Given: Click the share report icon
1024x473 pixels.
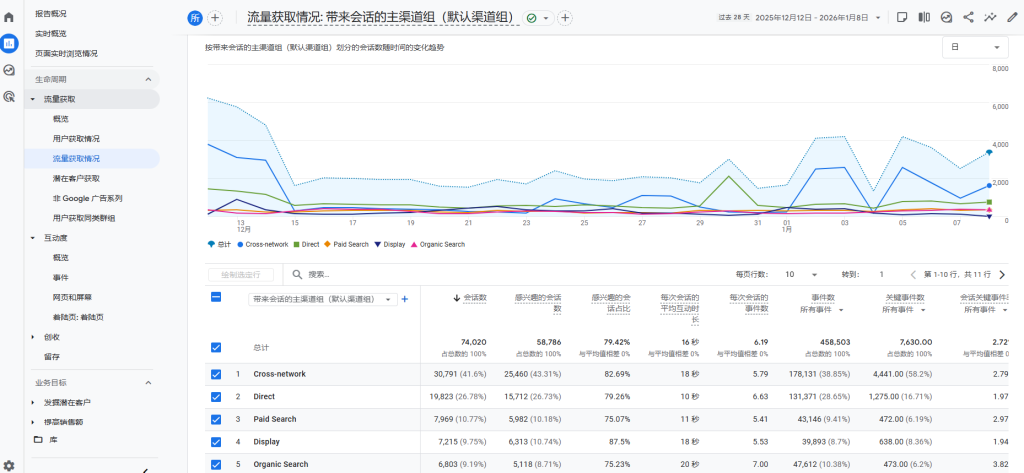Looking at the screenshot, I should click(x=968, y=17).
